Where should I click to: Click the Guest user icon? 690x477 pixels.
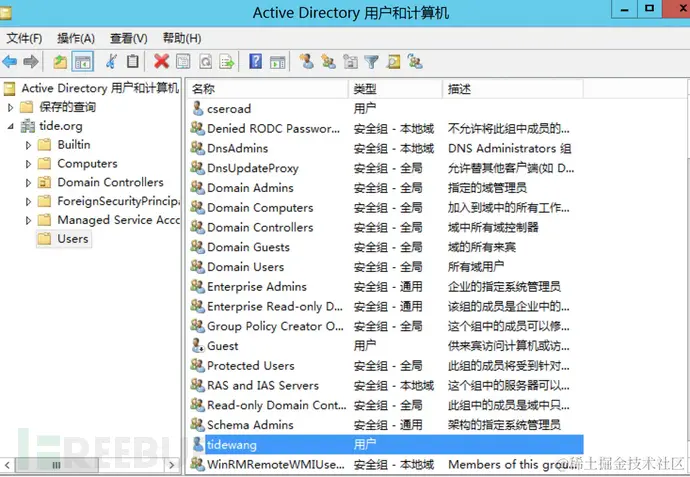(x=198, y=346)
